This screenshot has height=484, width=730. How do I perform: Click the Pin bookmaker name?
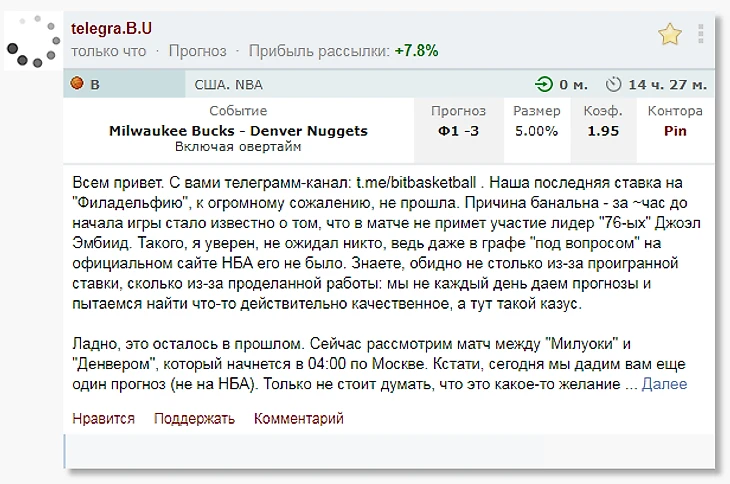(x=675, y=131)
